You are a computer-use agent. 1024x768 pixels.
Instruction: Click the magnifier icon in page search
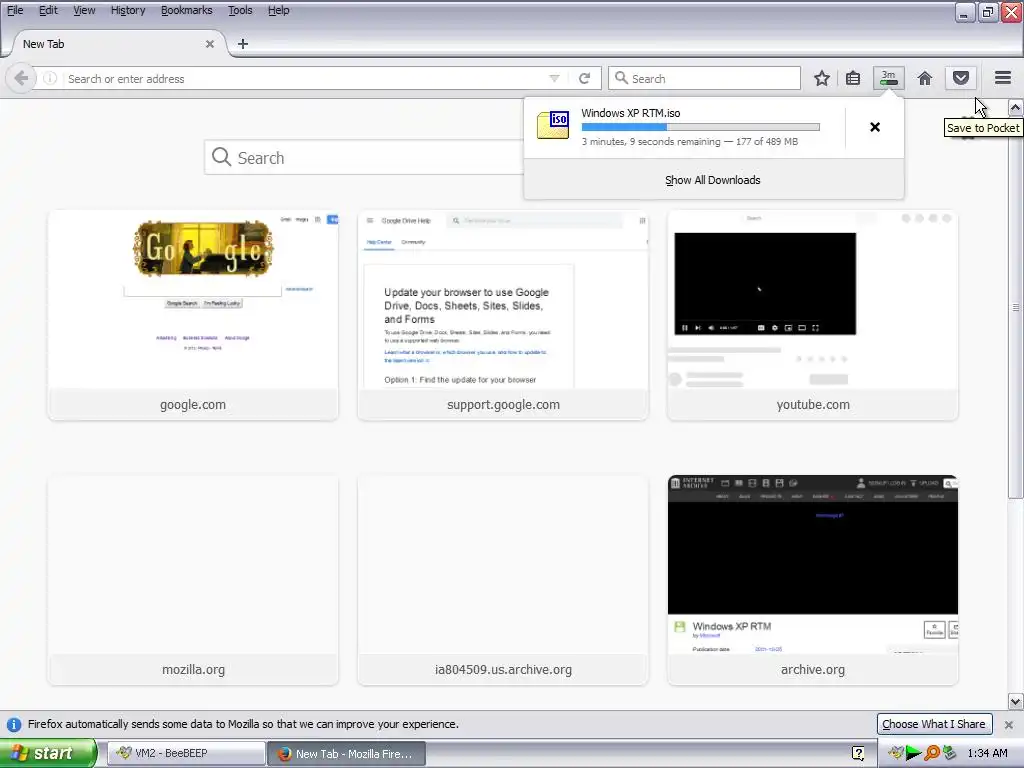[221, 157]
